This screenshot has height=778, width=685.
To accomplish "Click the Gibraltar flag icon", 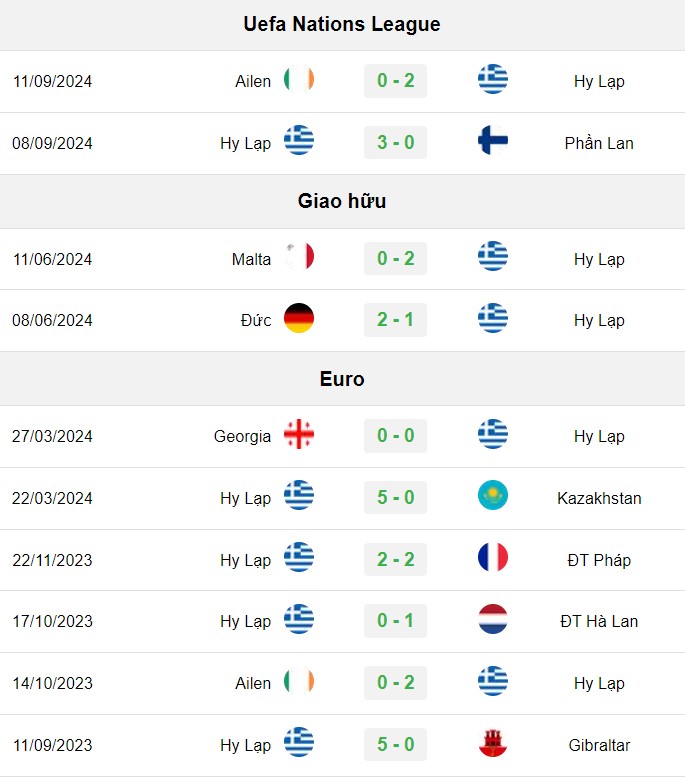I will [x=493, y=743].
